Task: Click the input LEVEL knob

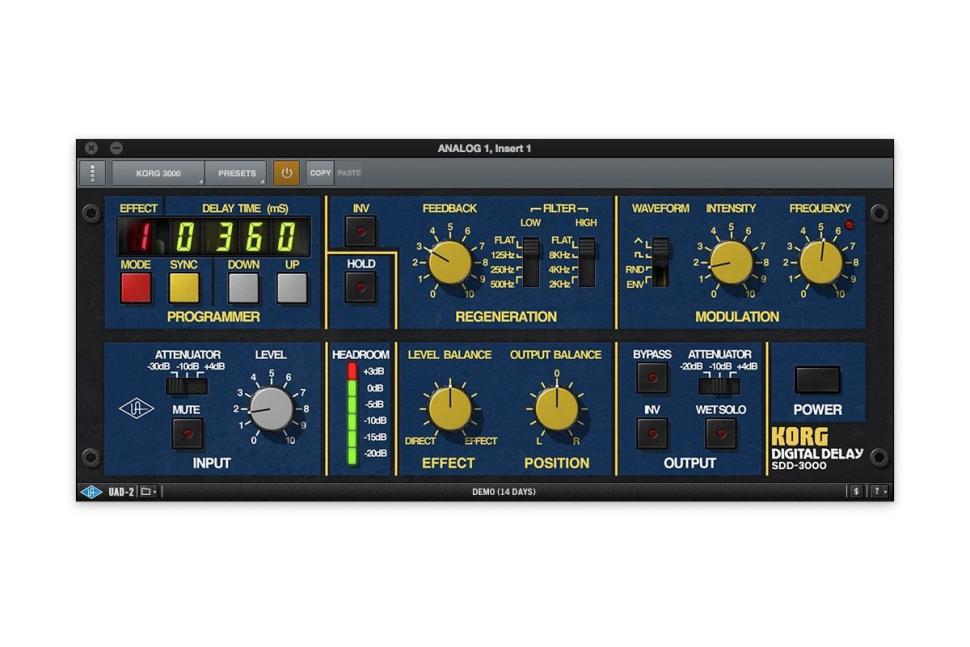Action: [272, 409]
